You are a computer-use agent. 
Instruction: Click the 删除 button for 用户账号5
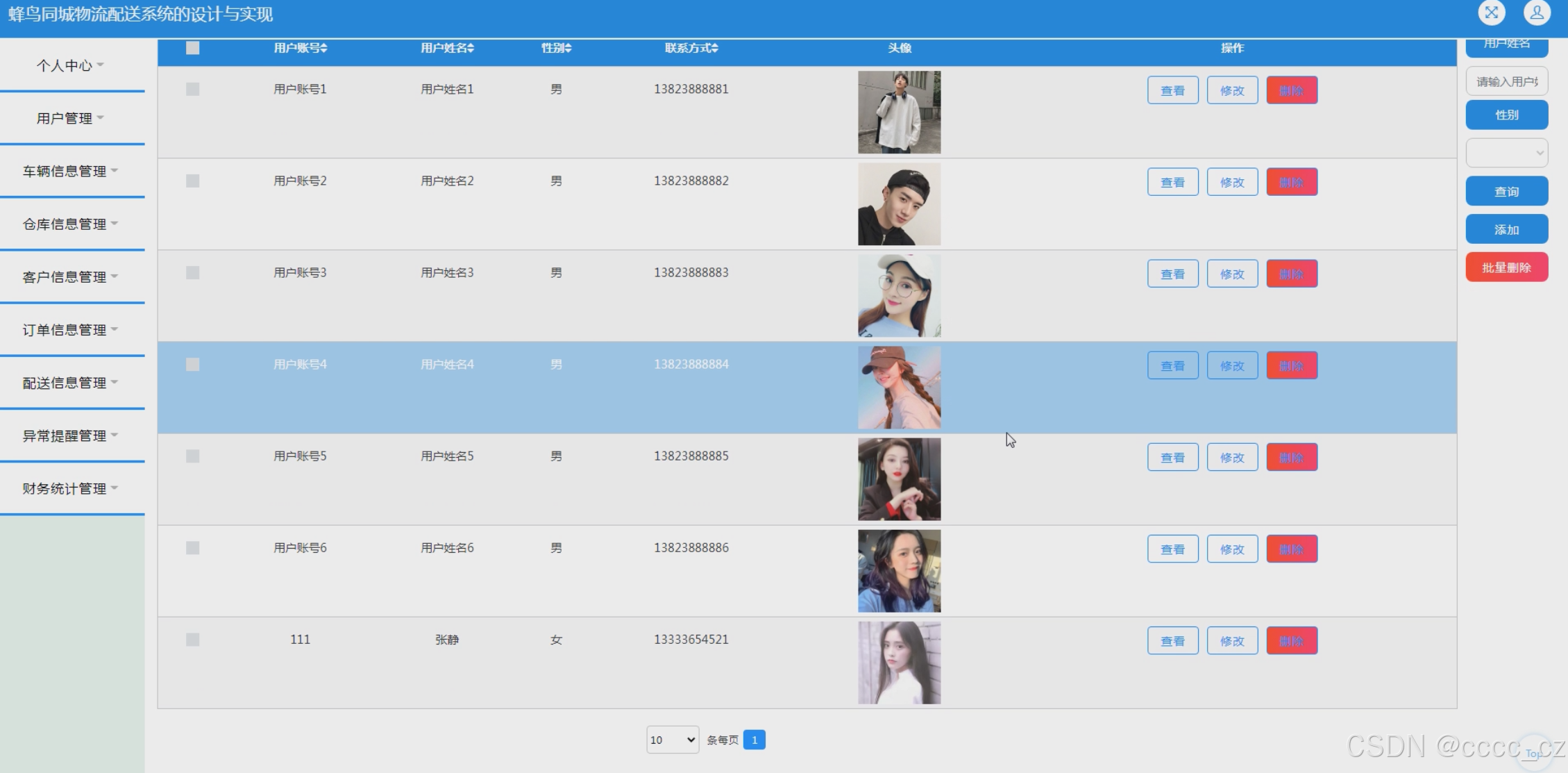1291,458
